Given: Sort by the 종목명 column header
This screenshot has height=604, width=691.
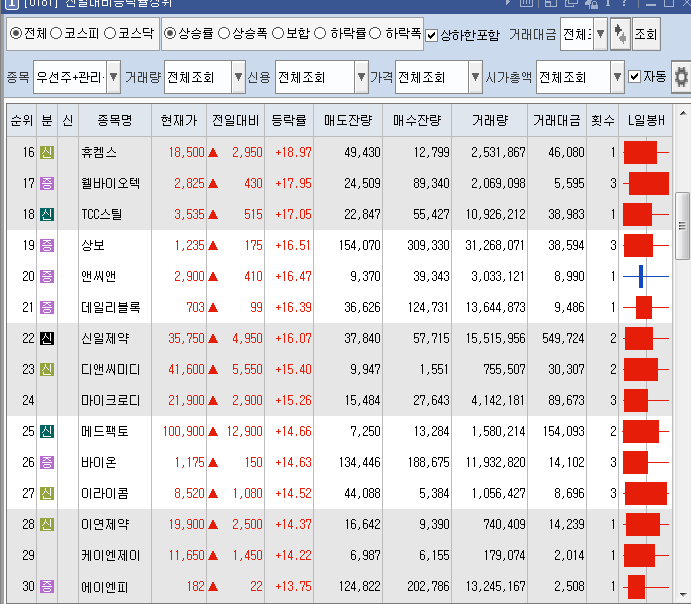Looking at the screenshot, I should coord(115,120).
